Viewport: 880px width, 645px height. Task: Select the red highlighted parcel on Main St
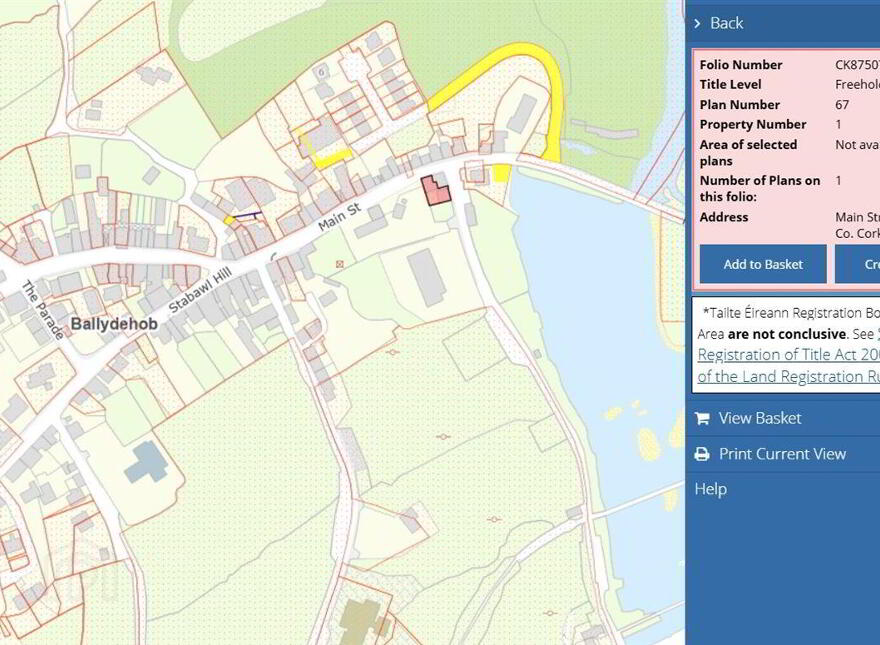(436, 191)
